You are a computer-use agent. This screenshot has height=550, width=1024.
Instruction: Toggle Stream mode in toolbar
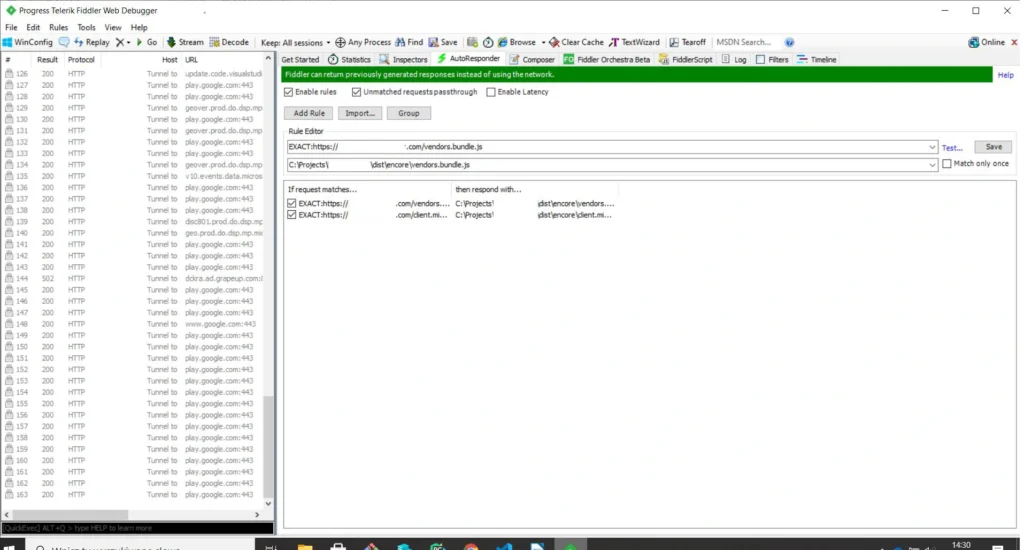pyautogui.click(x=185, y=42)
